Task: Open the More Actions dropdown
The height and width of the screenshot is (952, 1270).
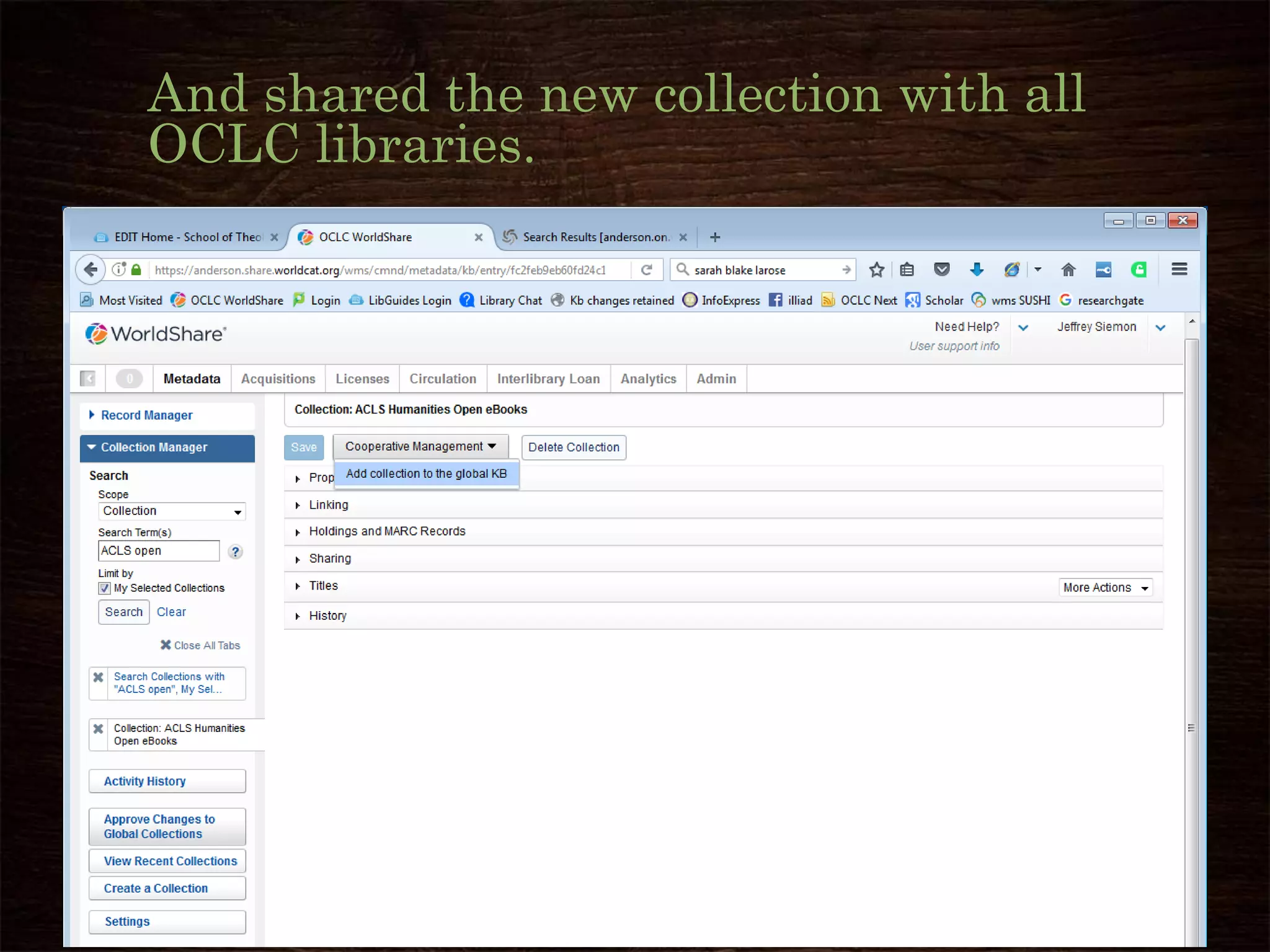Action: click(1106, 588)
